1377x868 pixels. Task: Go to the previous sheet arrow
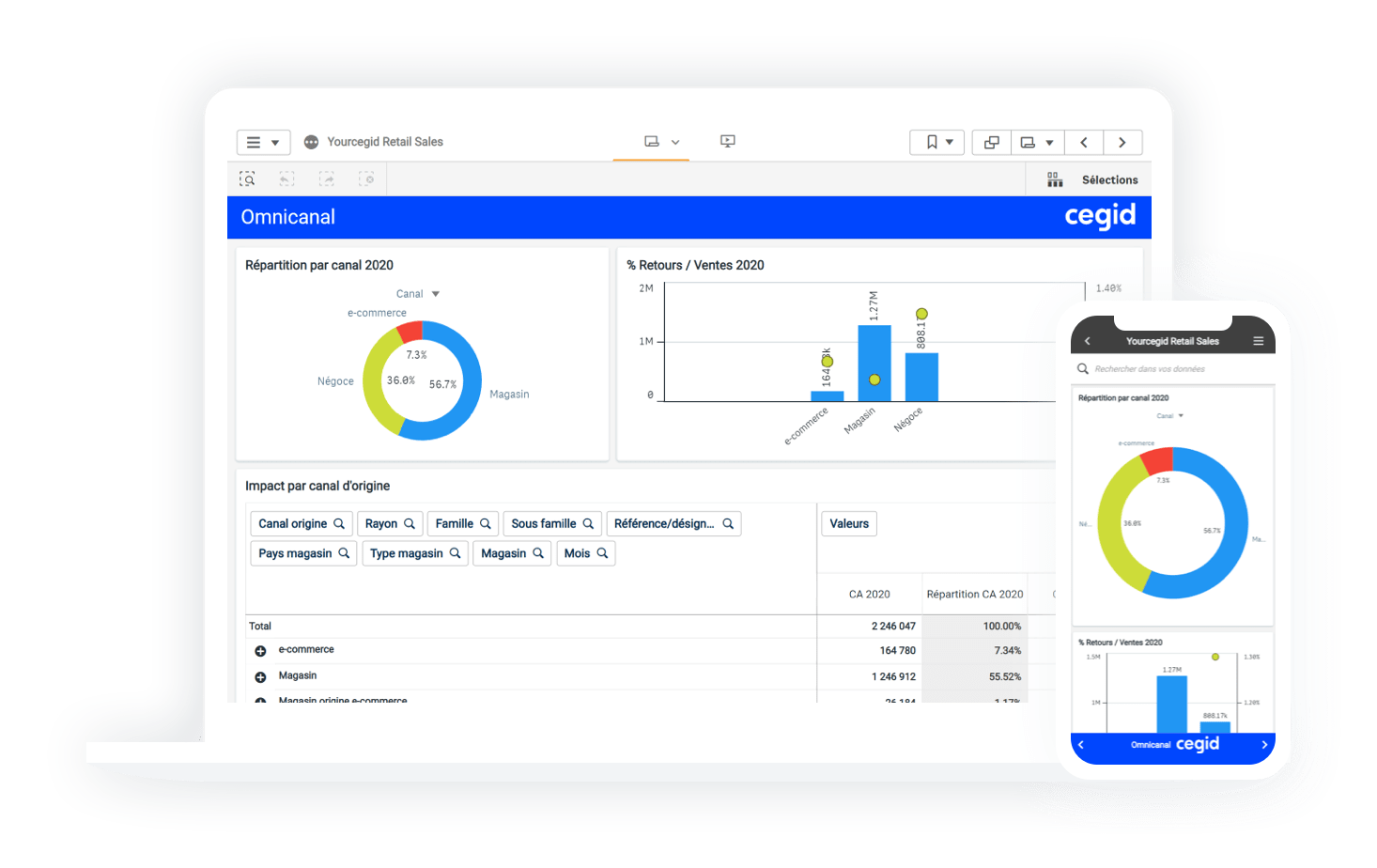pos(1084,143)
